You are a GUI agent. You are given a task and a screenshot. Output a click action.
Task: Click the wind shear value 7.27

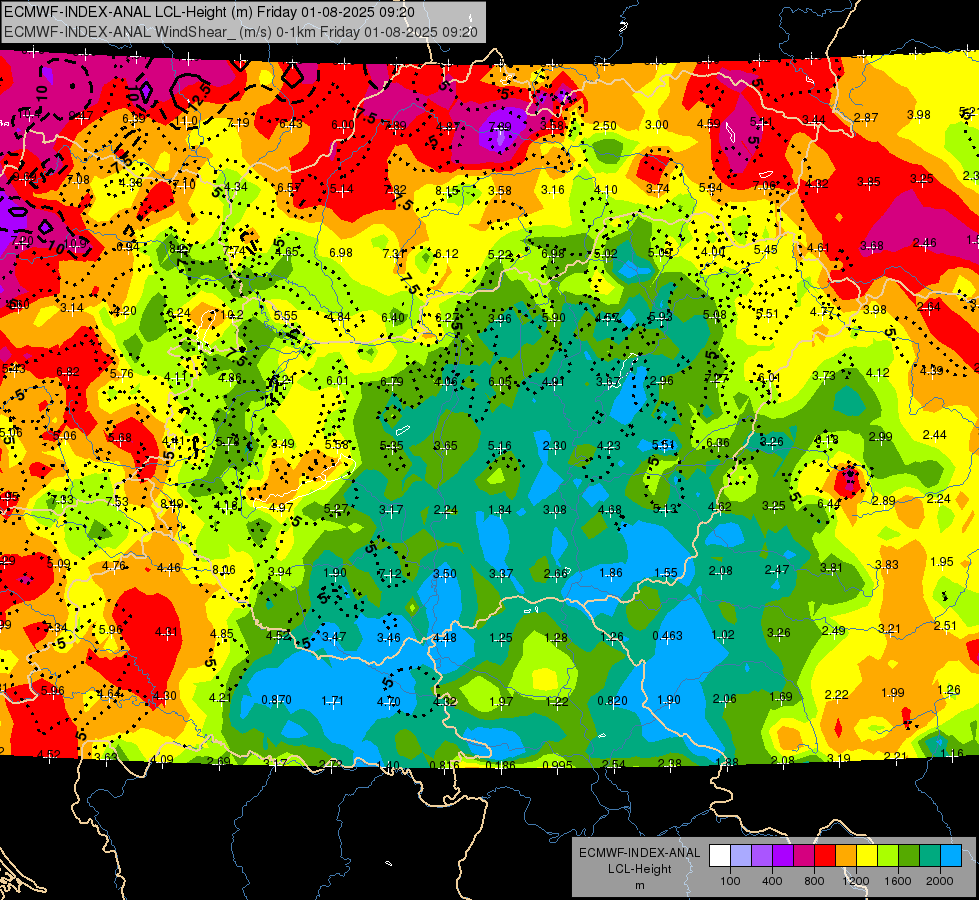716,378
